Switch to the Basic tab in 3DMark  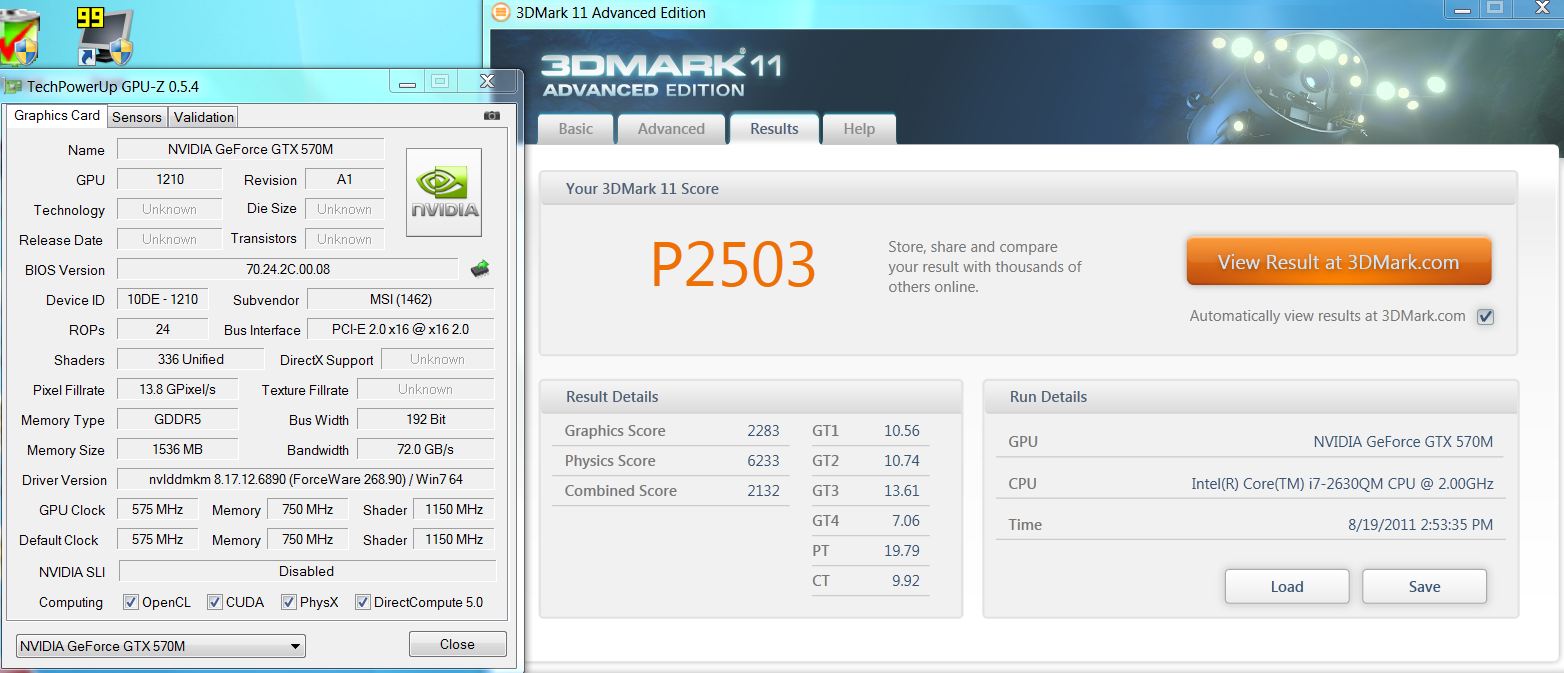(x=575, y=129)
